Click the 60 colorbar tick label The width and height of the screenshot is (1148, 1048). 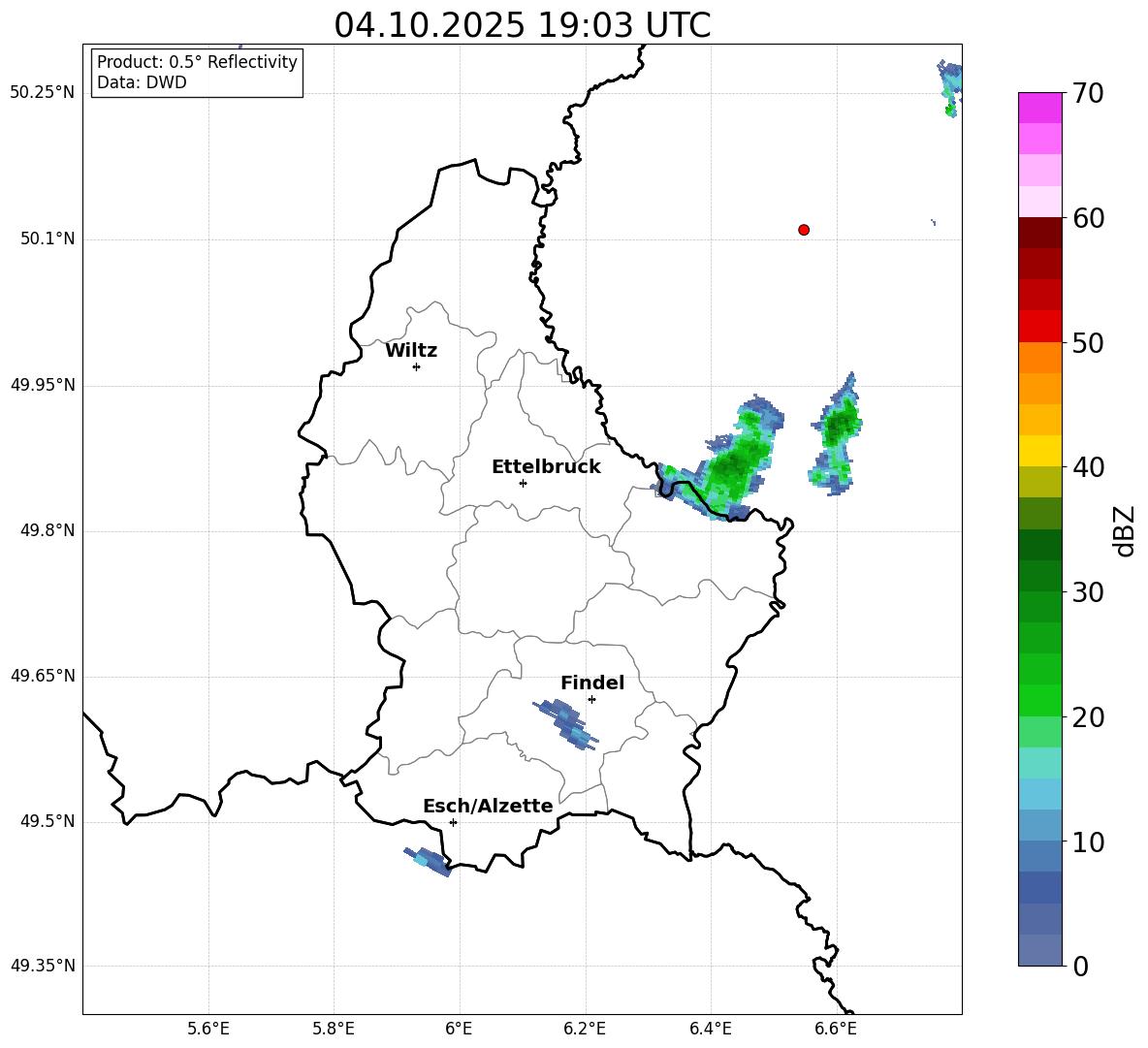[x=1088, y=218]
